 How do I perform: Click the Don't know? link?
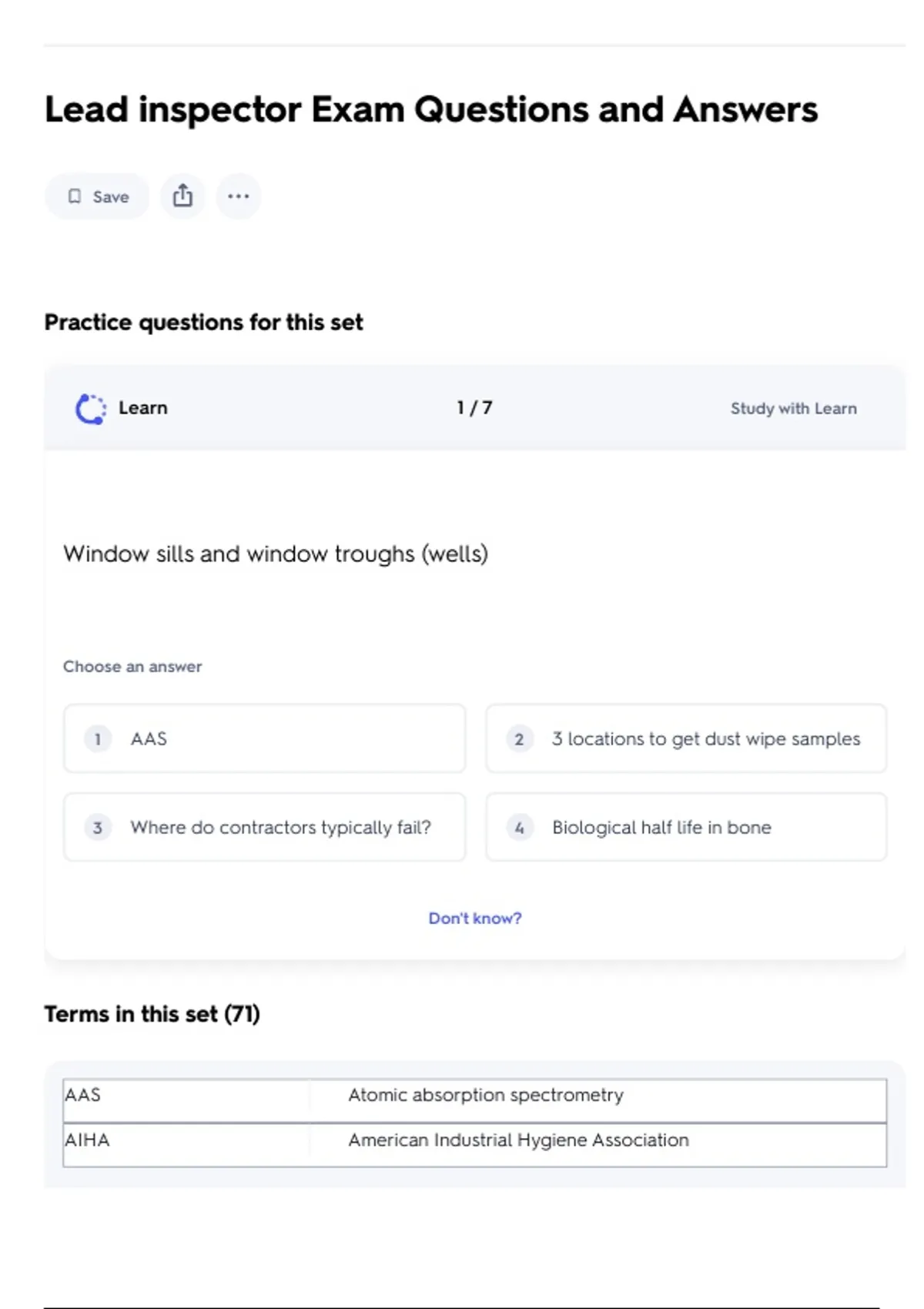coord(475,918)
